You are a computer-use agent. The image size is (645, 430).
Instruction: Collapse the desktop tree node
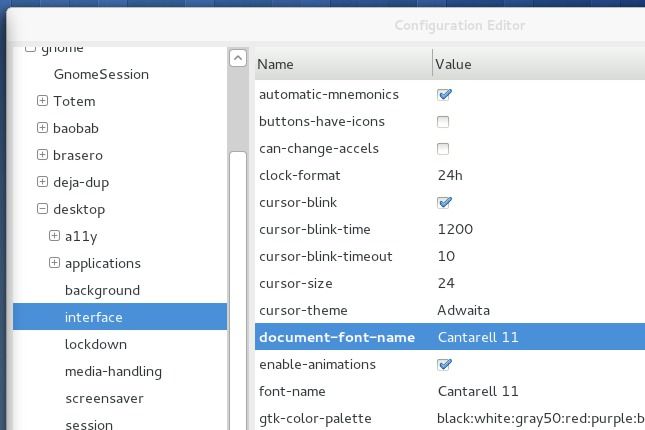pos(42,209)
